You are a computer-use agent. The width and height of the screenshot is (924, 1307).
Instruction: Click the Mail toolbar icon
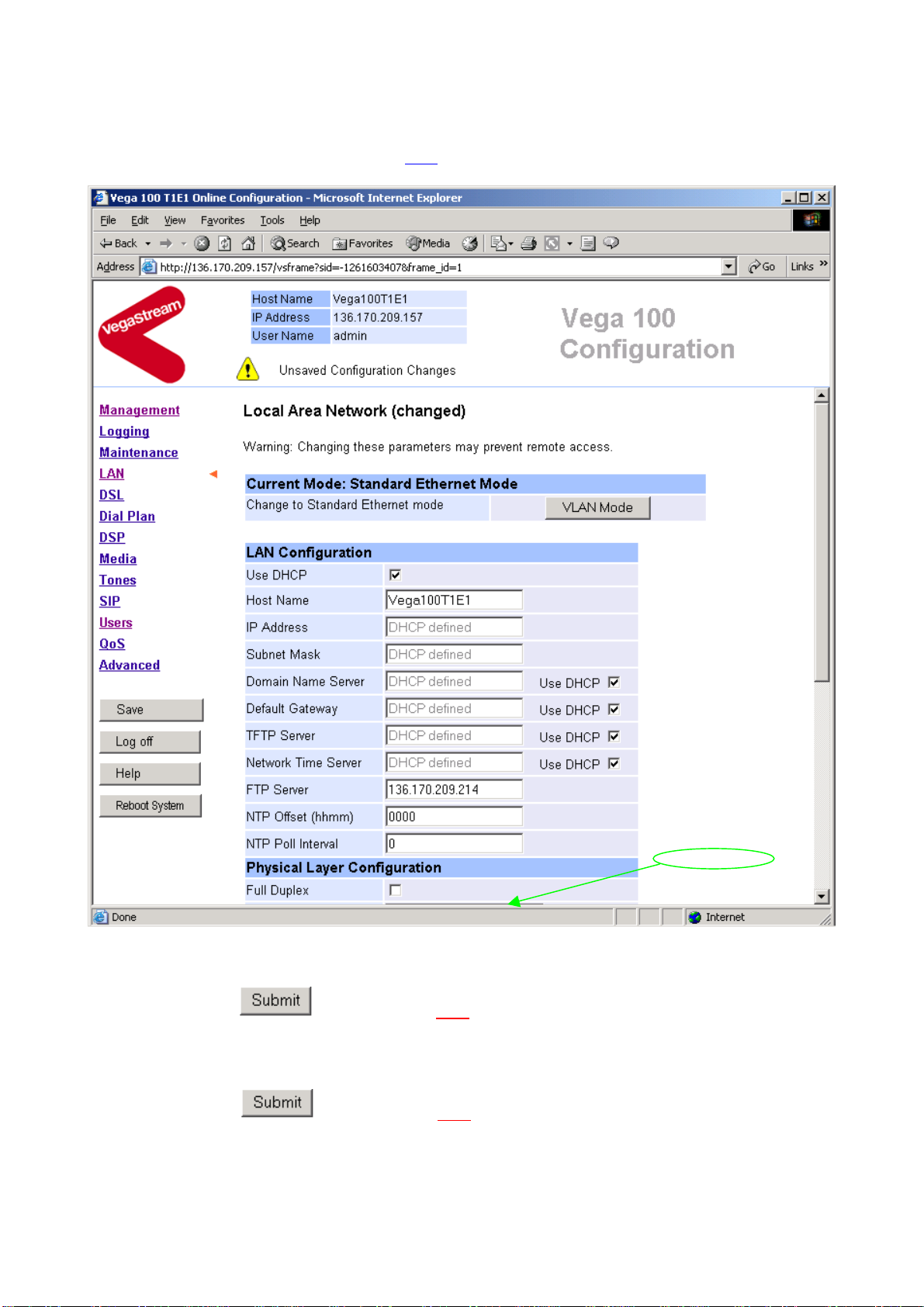[x=498, y=244]
